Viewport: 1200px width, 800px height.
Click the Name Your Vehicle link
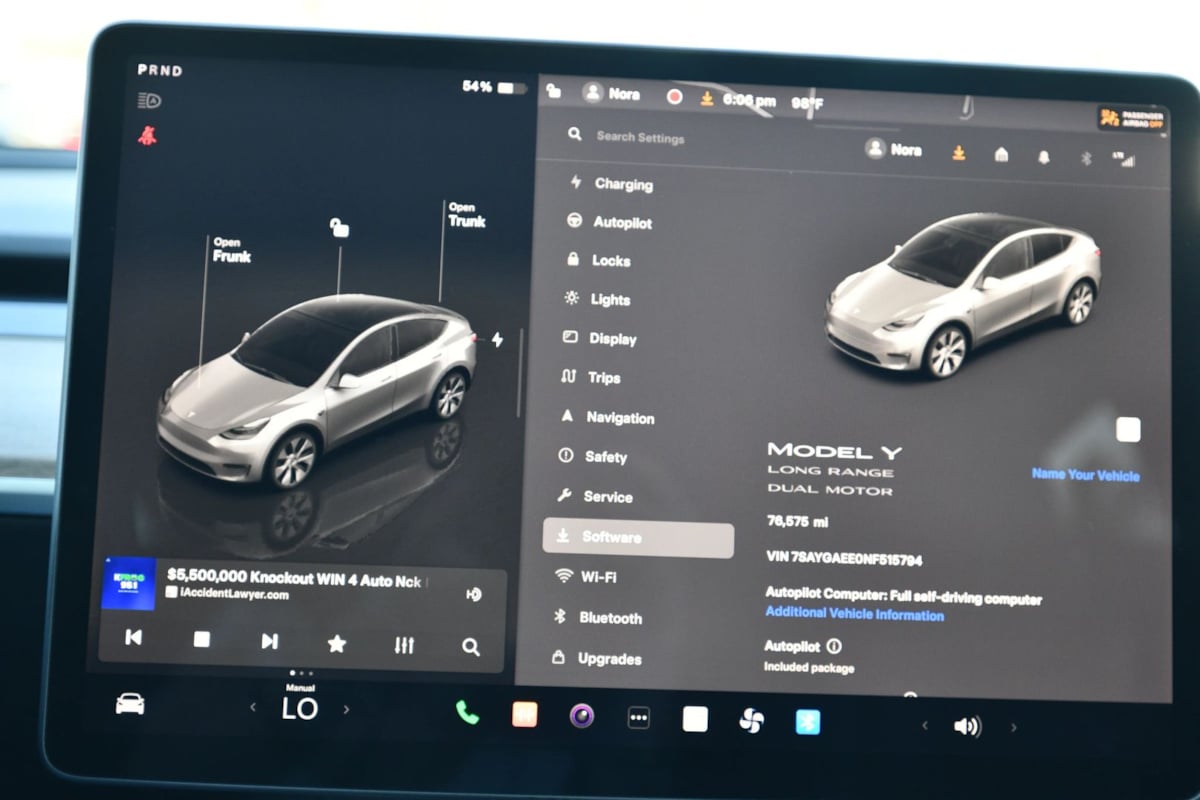coord(1085,475)
